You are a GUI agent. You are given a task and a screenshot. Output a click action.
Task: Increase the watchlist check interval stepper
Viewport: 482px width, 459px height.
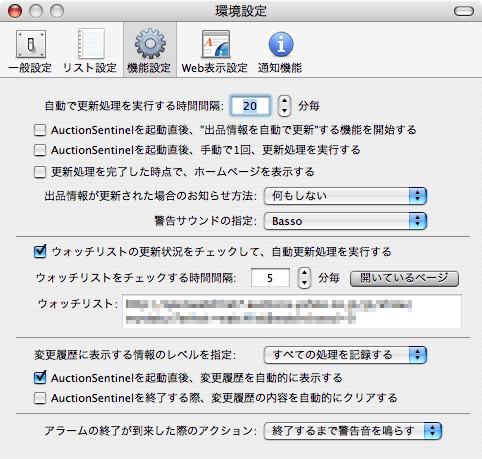tap(304, 273)
